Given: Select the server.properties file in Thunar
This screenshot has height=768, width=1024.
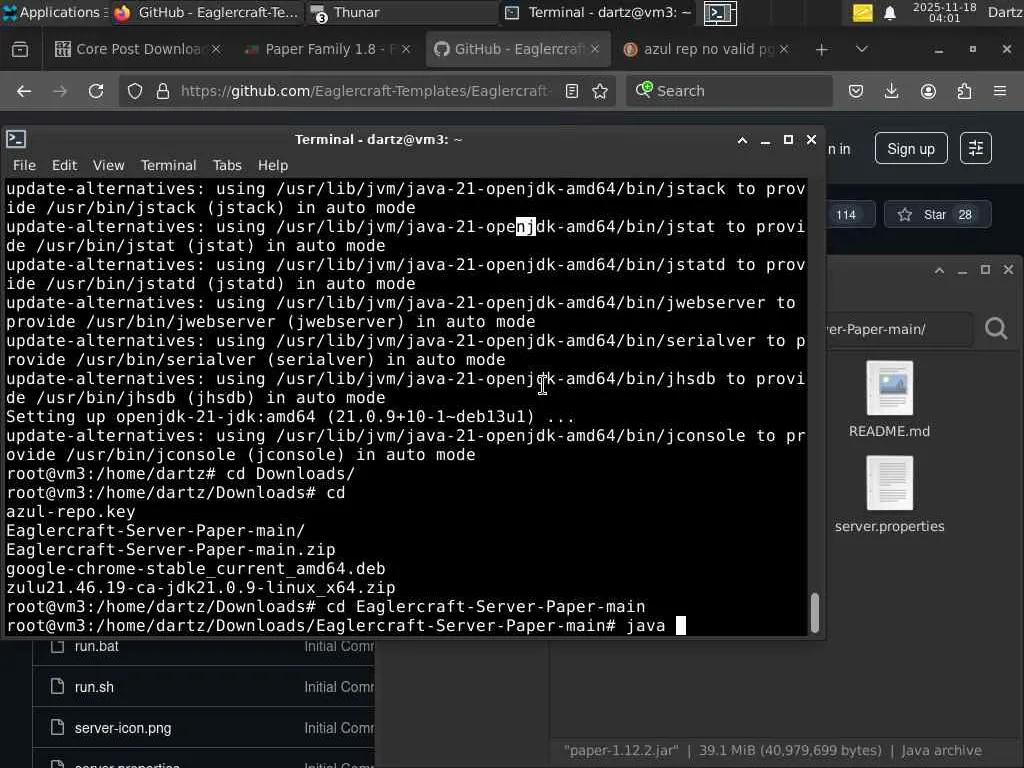Looking at the screenshot, I should [889, 494].
